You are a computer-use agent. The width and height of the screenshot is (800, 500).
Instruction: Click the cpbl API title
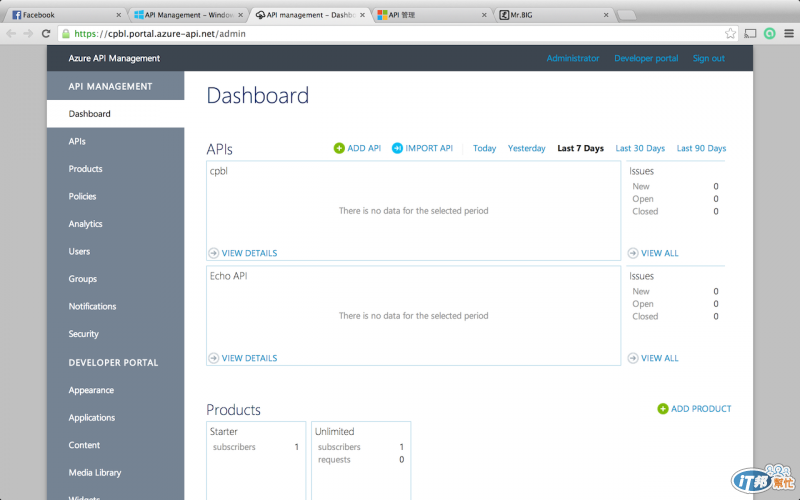[x=218, y=171]
